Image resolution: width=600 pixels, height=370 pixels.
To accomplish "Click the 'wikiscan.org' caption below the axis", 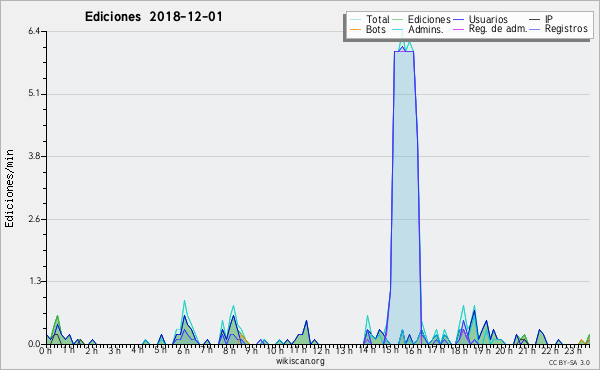I will point(300,361).
